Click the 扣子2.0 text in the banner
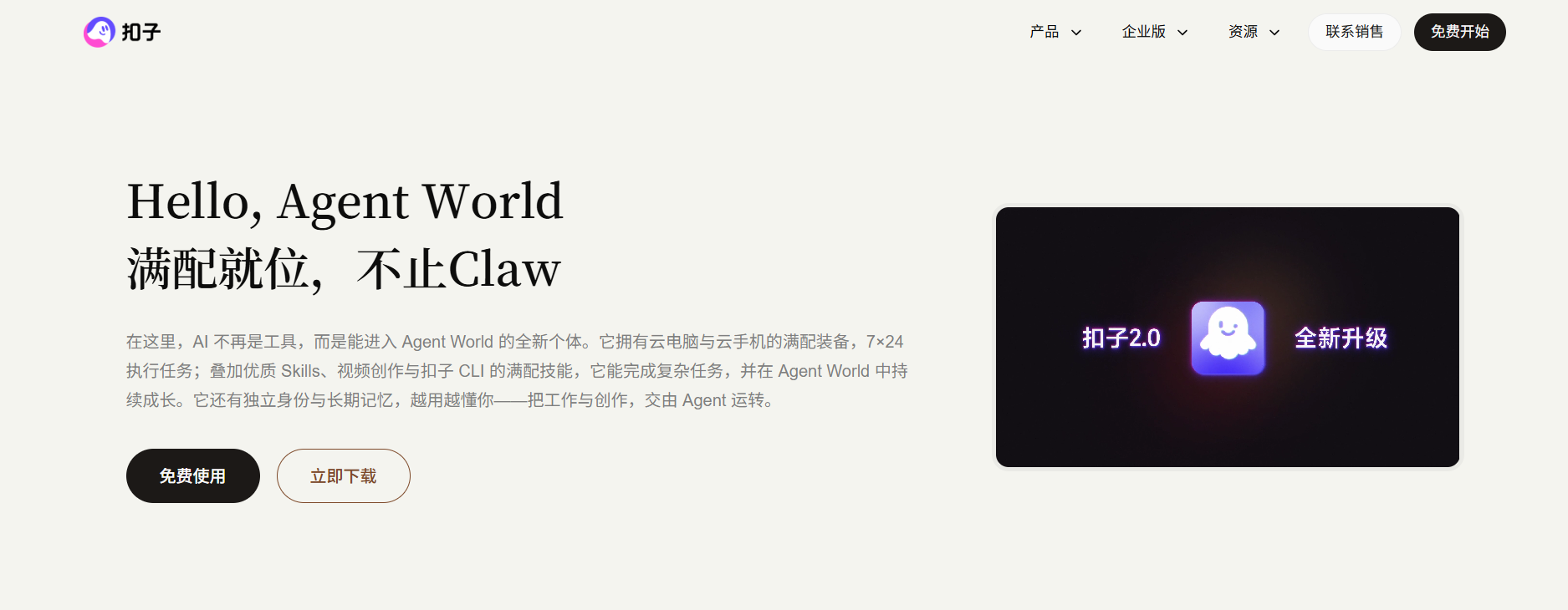The height and width of the screenshot is (610, 1568). (x=1121, y=338)
